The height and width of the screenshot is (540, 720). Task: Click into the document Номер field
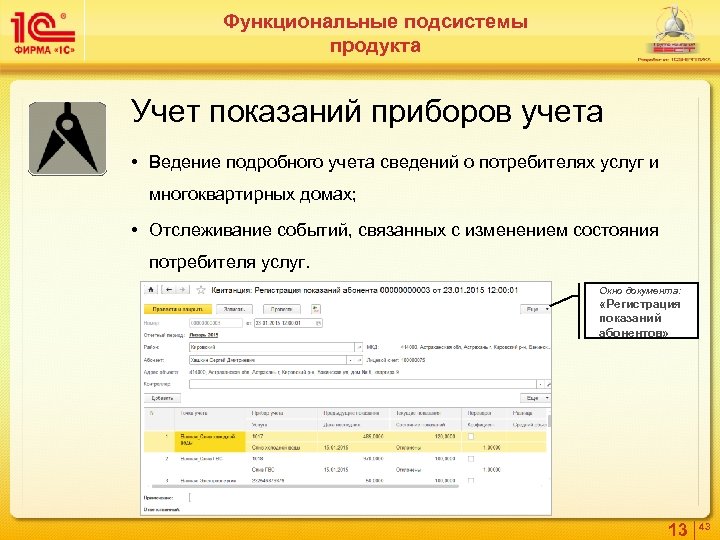(x=215, y=323)
